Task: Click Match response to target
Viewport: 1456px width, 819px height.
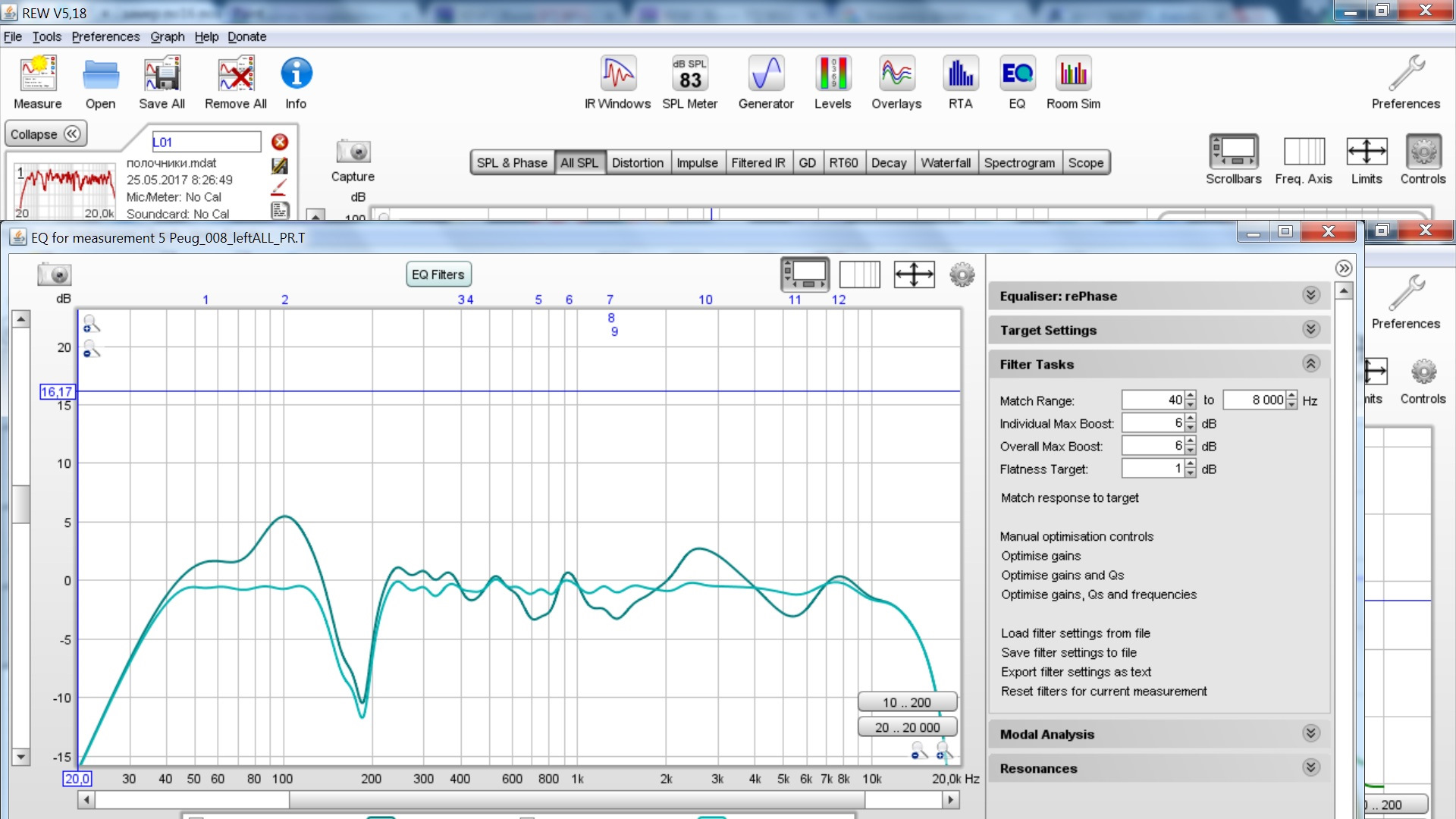Action: point(1069,497)
